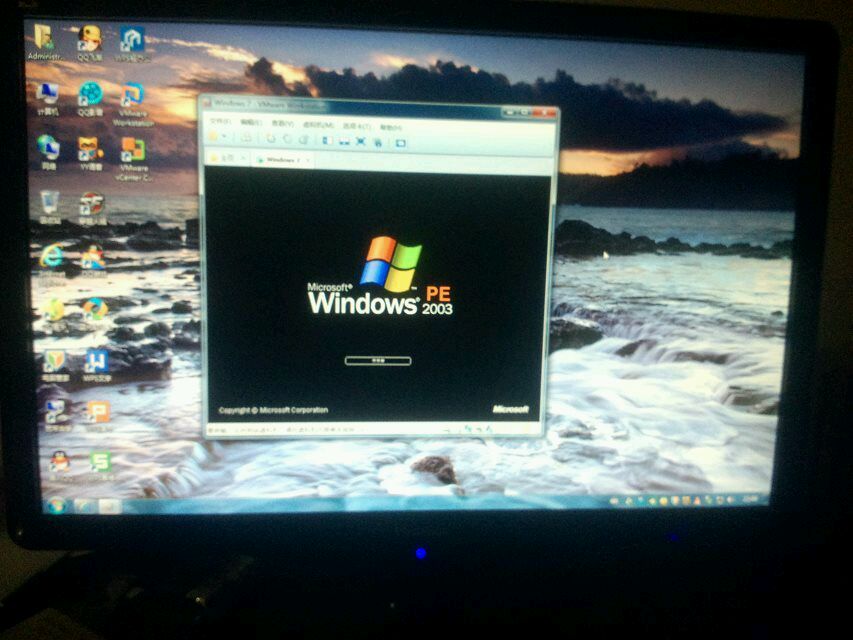The image size is (853, 640).
Task: Expand the power options dropdown arrow
Action: 224,137
